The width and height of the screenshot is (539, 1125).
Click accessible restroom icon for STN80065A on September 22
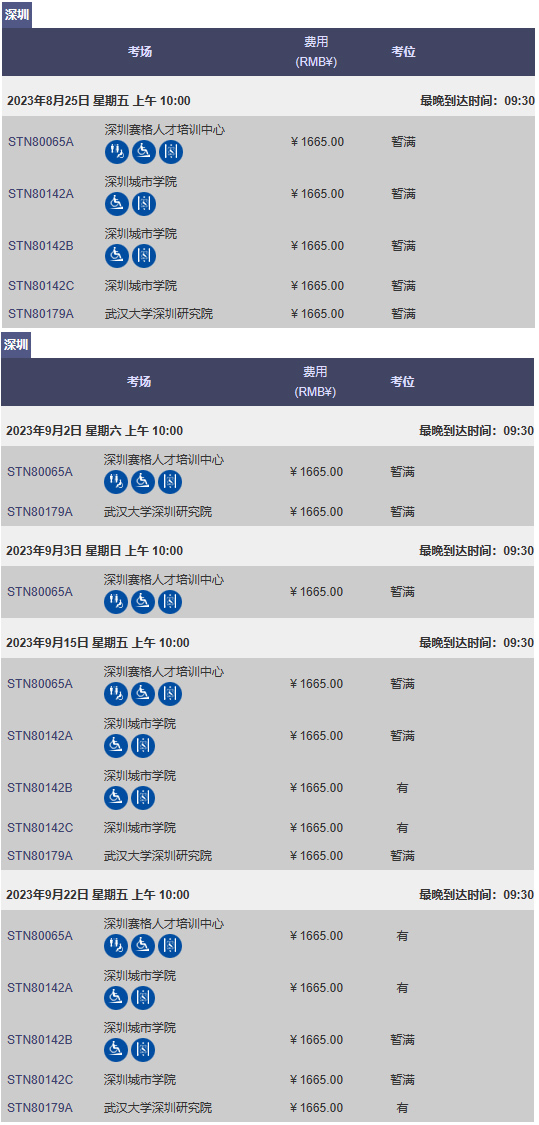tap(116, 946)
